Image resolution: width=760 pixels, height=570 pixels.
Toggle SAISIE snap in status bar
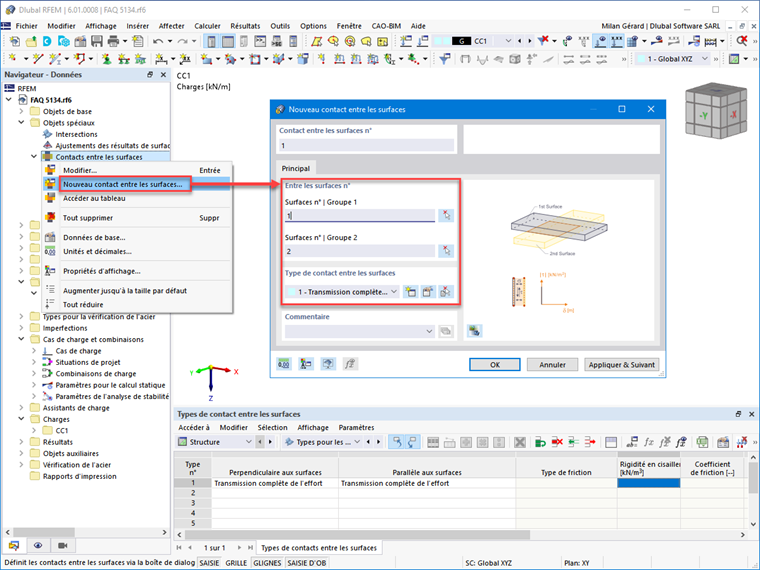(209, 563)
